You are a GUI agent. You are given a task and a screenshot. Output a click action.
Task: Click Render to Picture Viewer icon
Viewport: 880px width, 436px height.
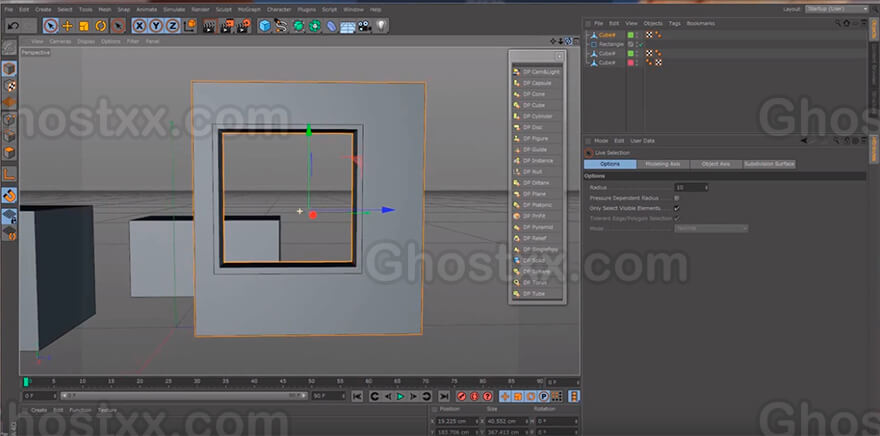(227, 26)
